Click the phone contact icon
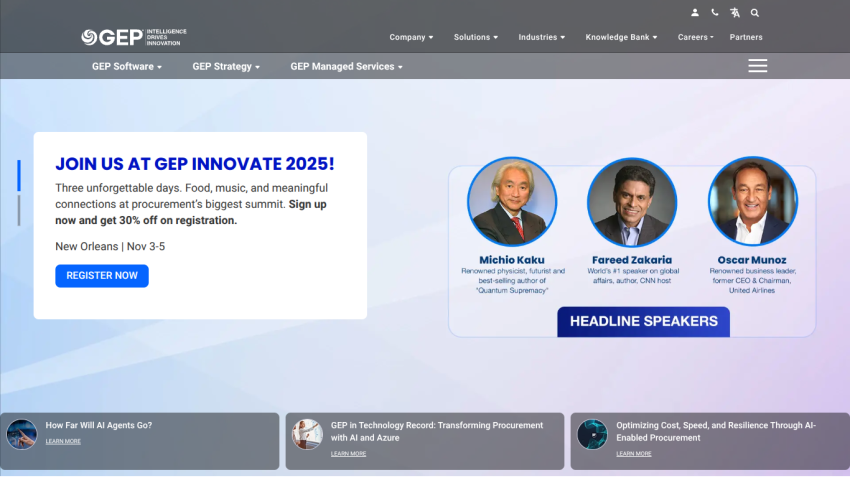This screenshot has height=478, width=850. coord(714,12)
